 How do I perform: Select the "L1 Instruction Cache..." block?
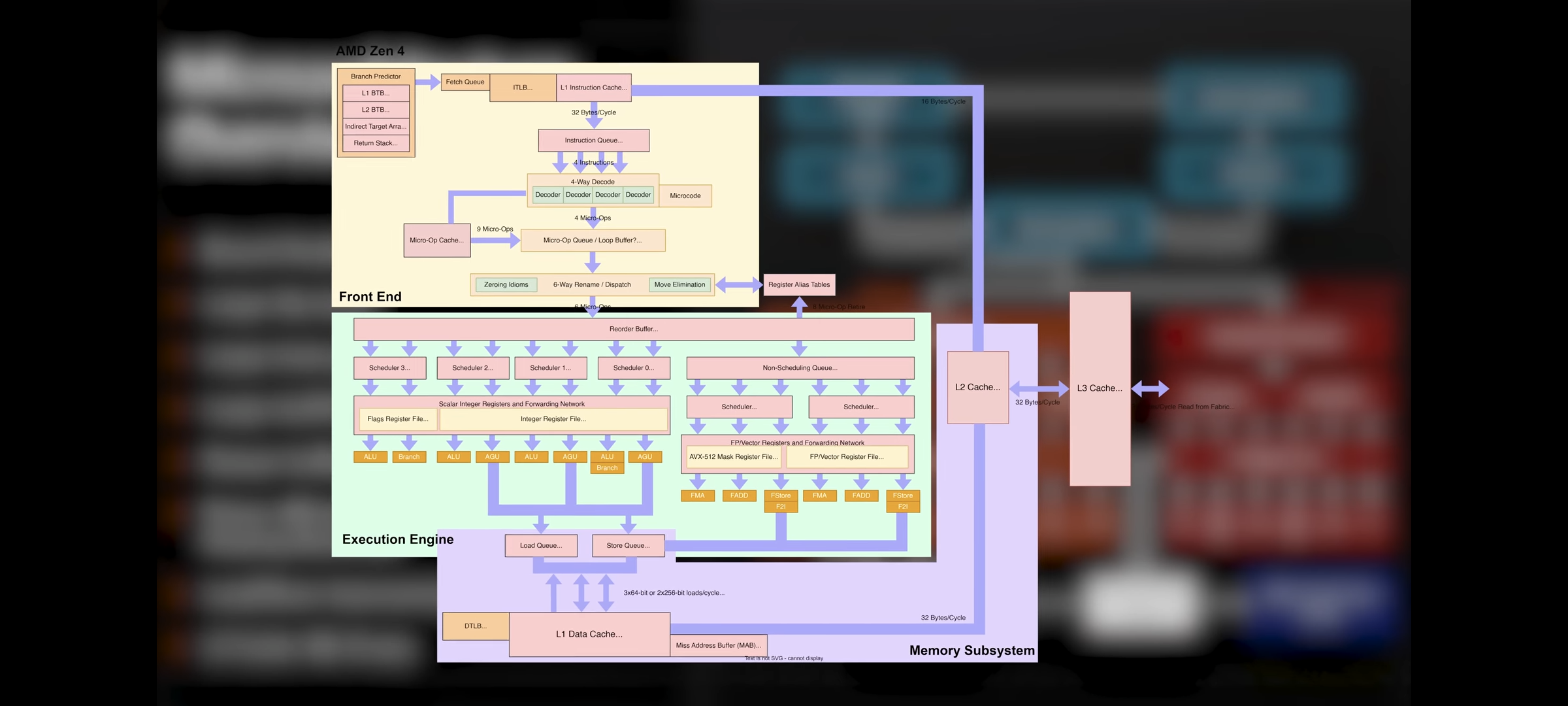pos(594,88)
